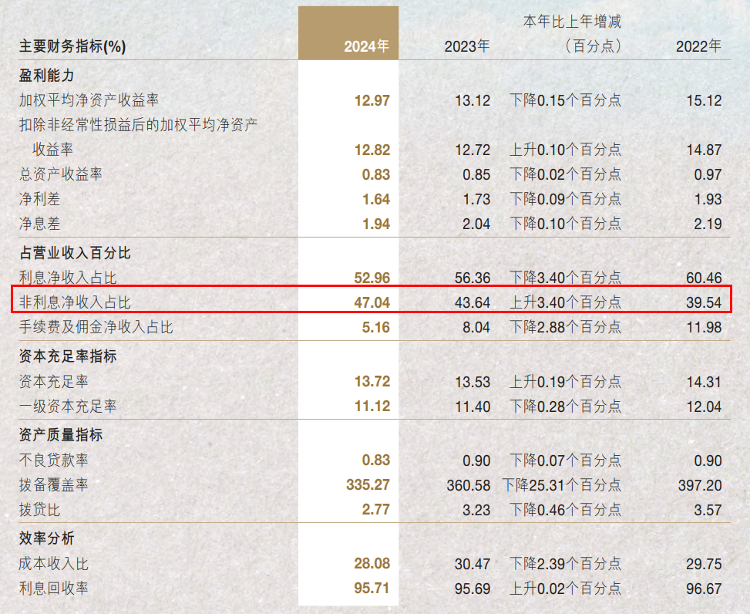Click the 47.04 value in highlighted row
Image resolution: width=750 pixels, height=614 pixels.
pyautogui.click(x=371, y=301)
